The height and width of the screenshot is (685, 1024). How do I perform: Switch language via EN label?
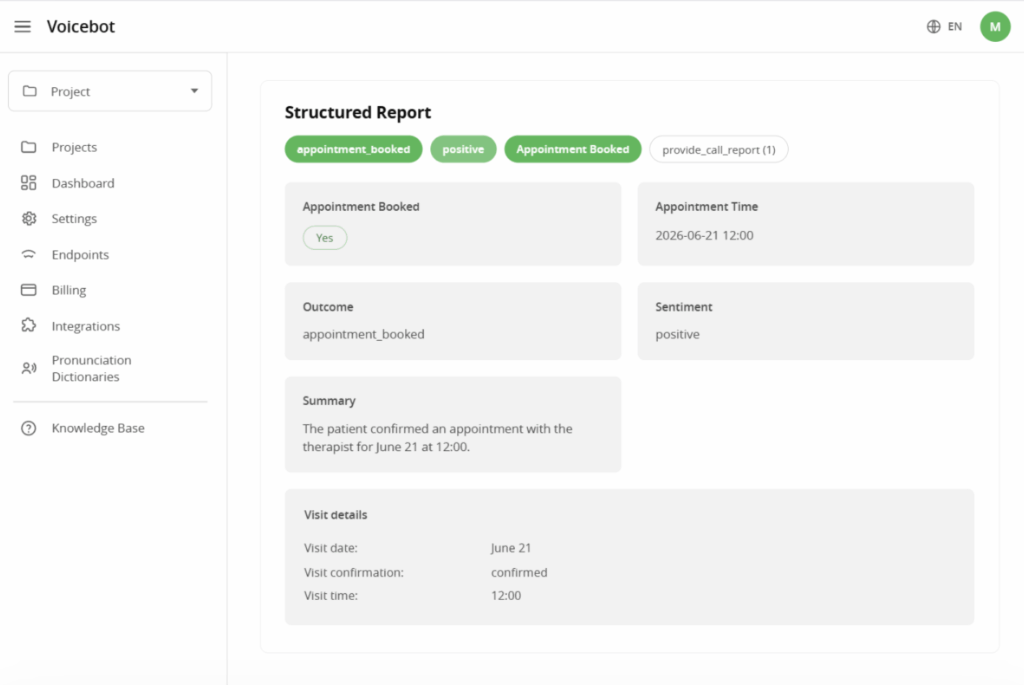(x=955, y=27)
